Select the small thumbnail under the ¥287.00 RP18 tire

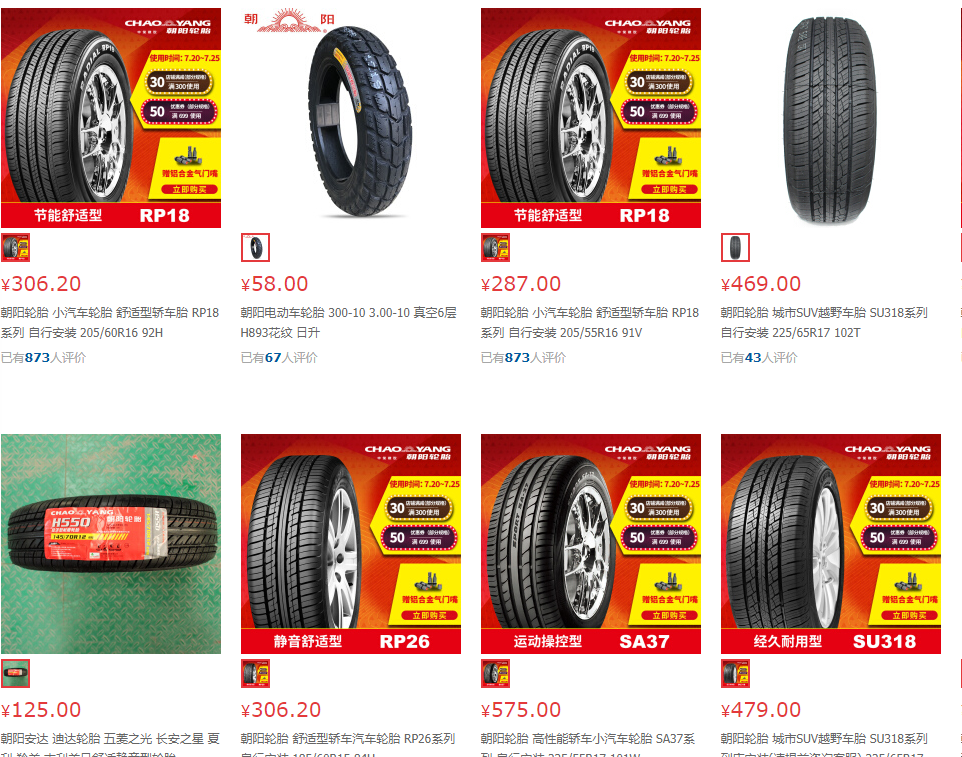coord(495,248)
